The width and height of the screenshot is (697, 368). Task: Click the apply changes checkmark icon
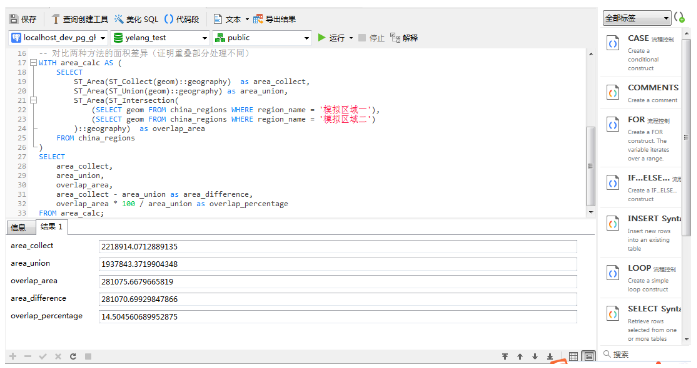[43, 356]
